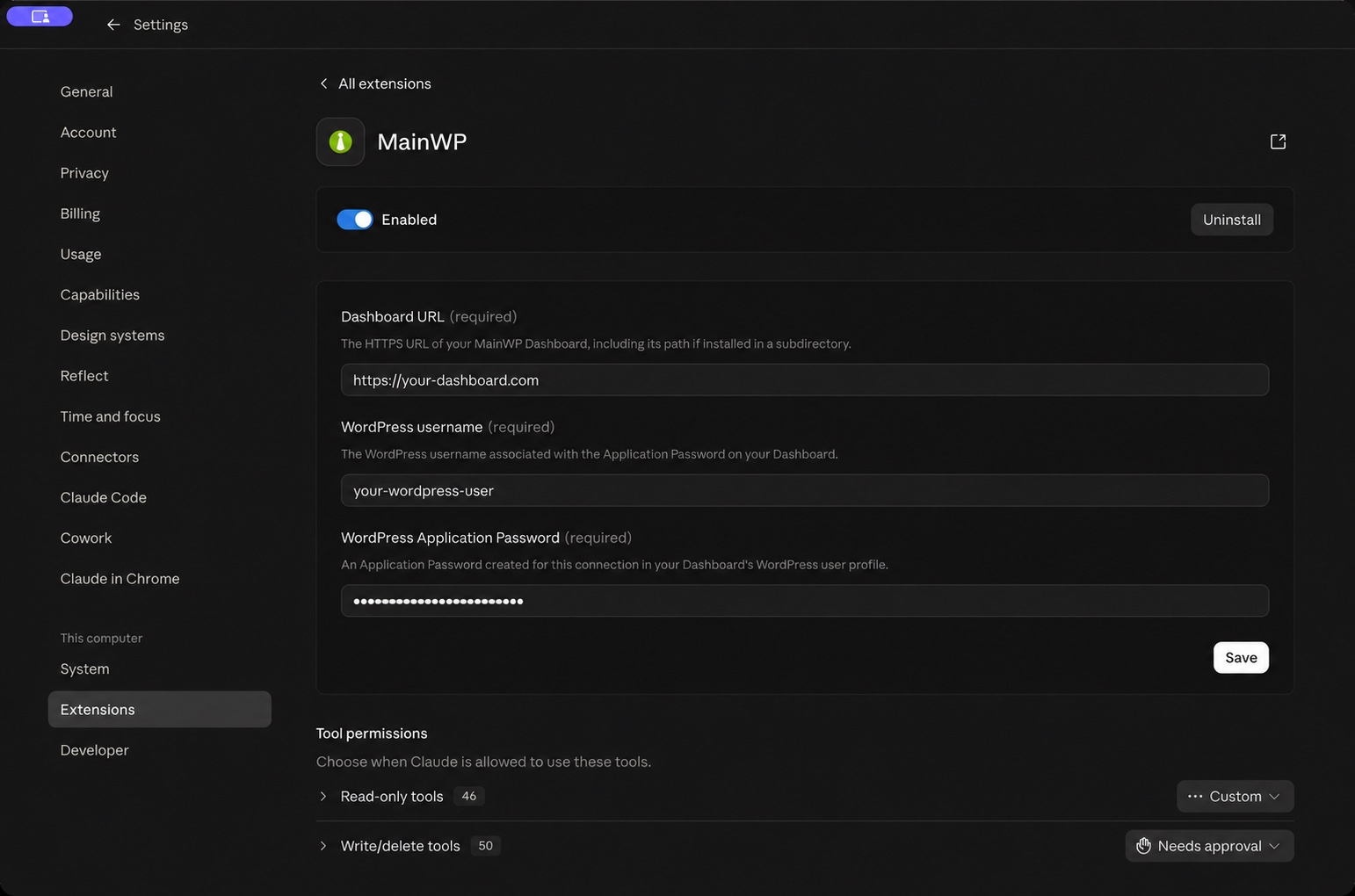Toggle the Enabled switch off

355,220
